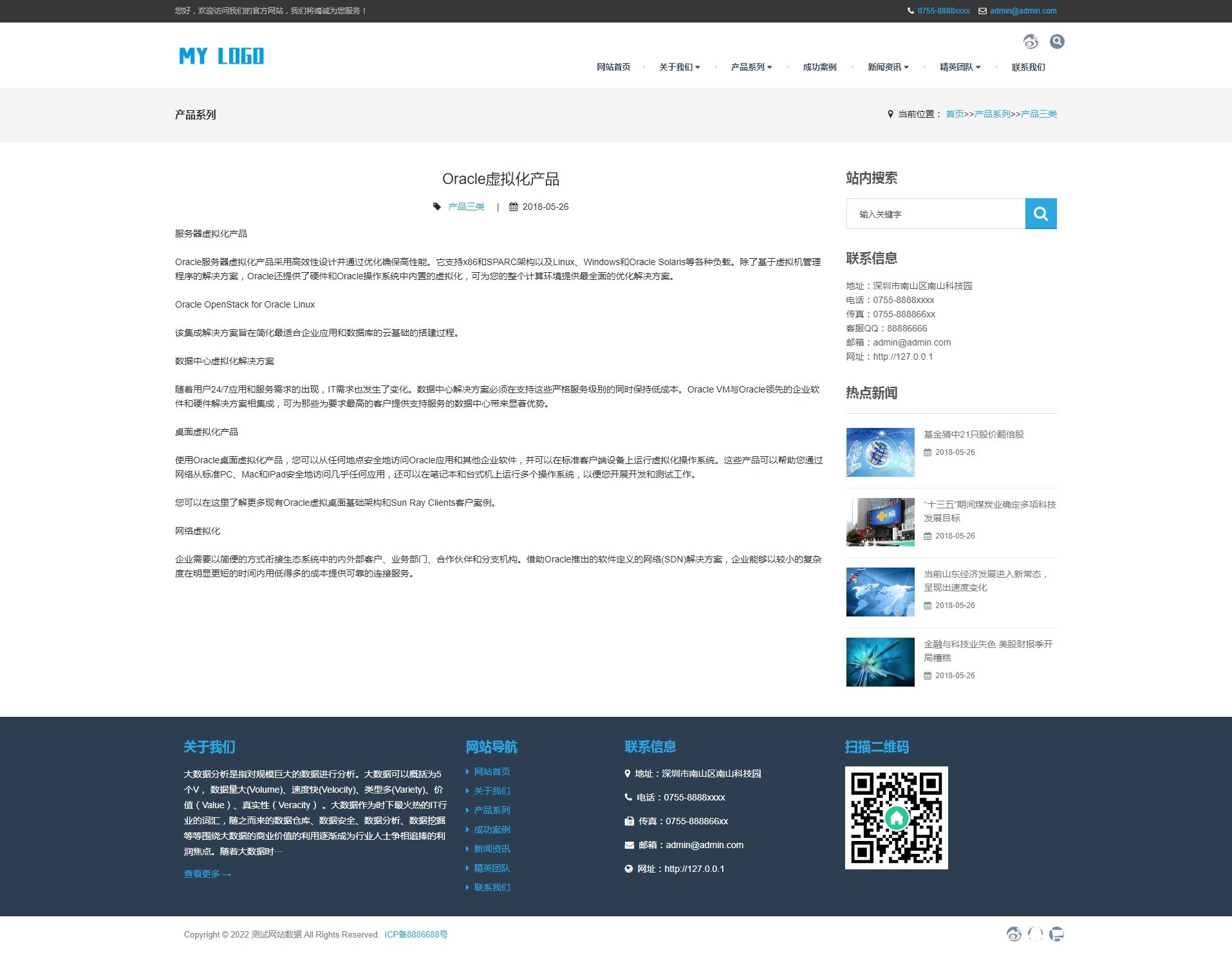Click the 输入关键字 search input field
The width and height of the screenshot is (1232, 953).
tap(935, 214)
